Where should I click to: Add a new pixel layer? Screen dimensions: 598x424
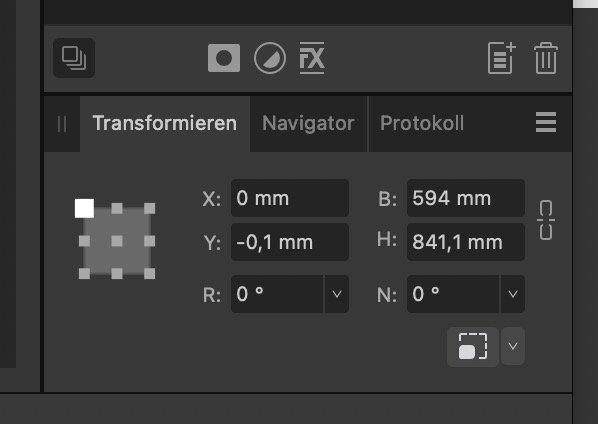(502, 58)
